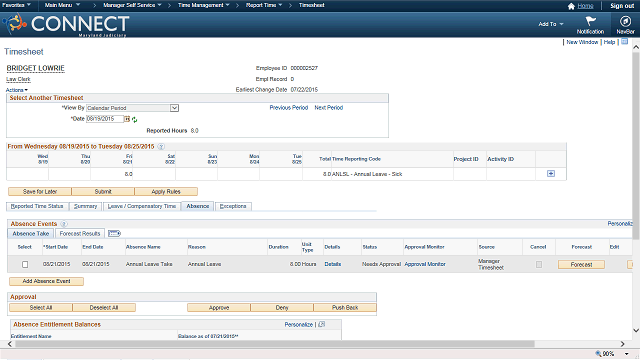Open the NavBar compass icon
Viewport: 640px width, 360px height.
[625, 21]
